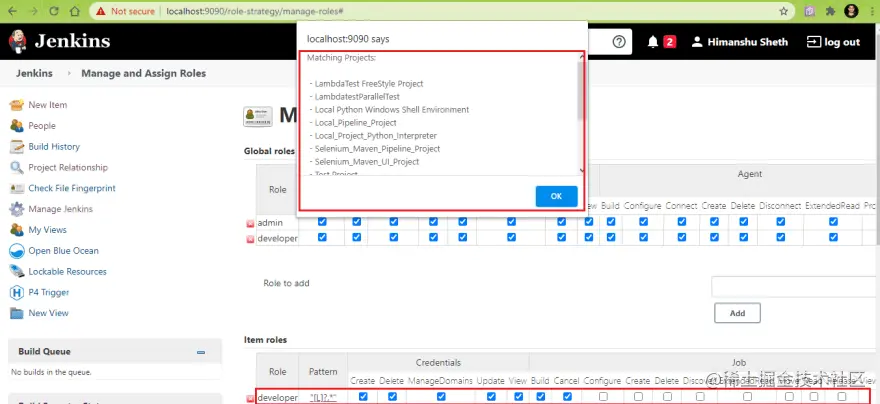Toggle global developer Agent Delete checkbox
The image size is (880, 404).
(744, 237)
